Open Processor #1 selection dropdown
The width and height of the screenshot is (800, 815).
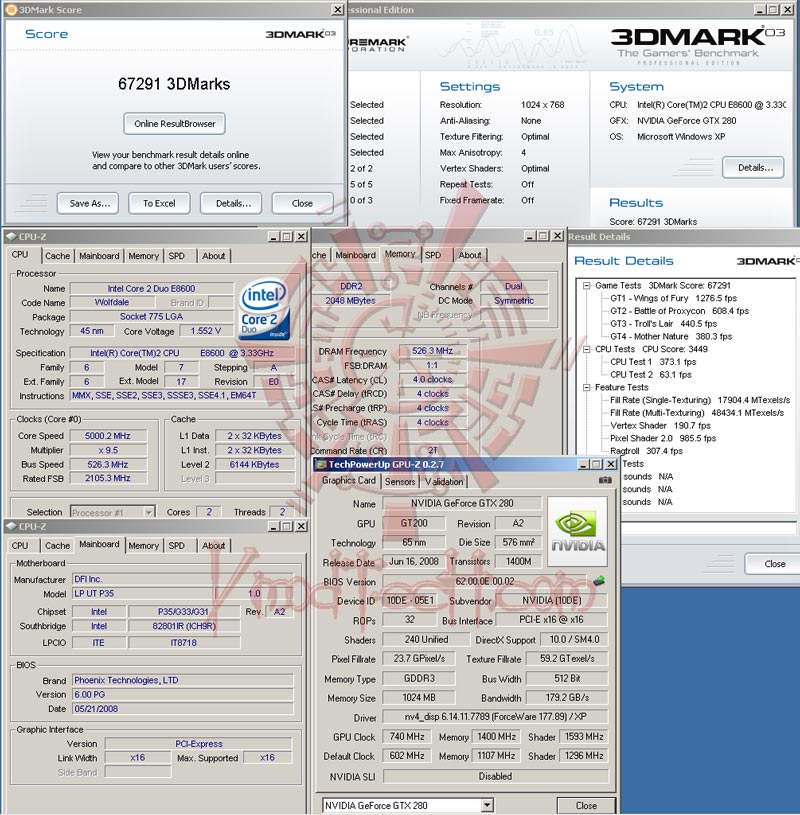coord(149,512)
